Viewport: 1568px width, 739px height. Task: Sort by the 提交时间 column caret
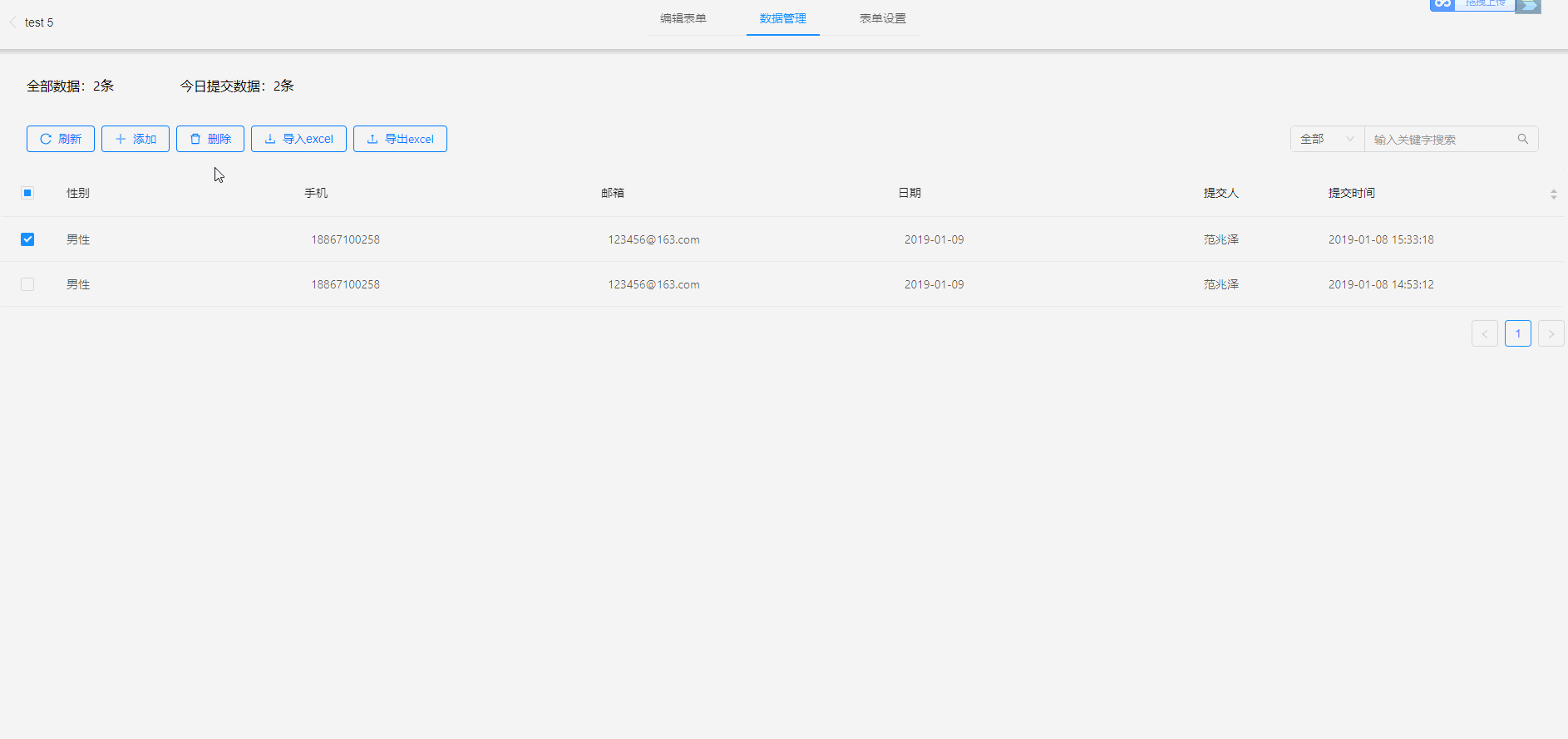coord(1553,194)
